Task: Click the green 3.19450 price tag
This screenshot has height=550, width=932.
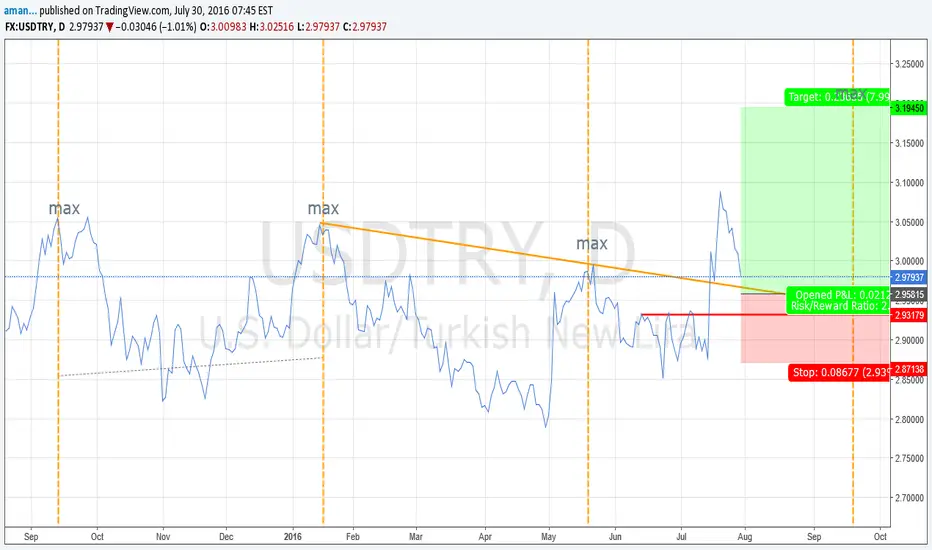Action: (x=909, y=108)
